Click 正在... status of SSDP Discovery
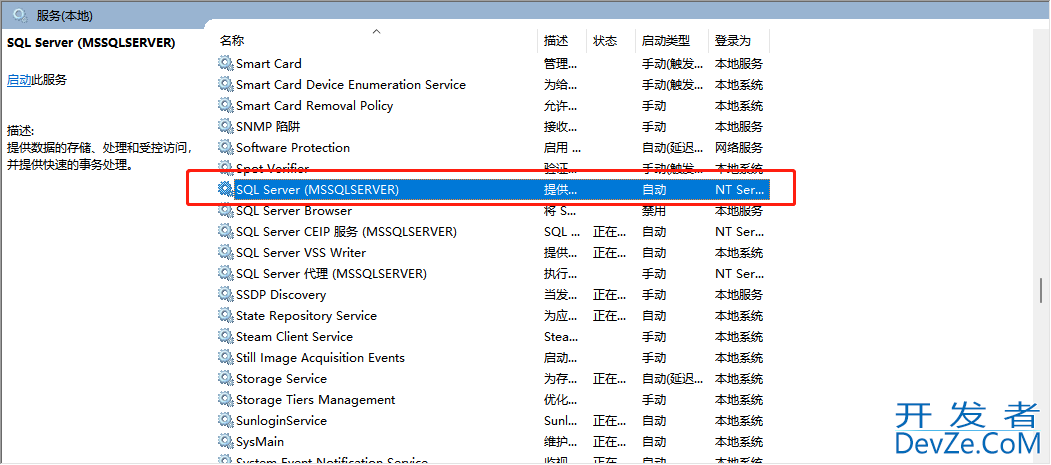Image resolution: width=1051 pixels, height=465 pixels. pyautogui.click(x=609, y=295)
